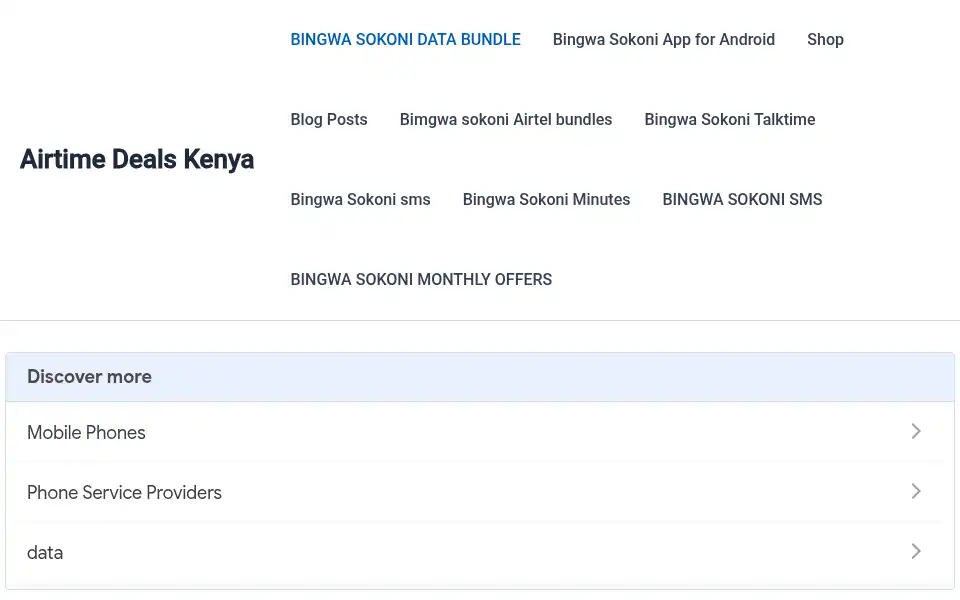The image size is (960, 600).
Task: Open BINGWA SOKONI MONTHLY OFFERS
Action: click(421, 280)
